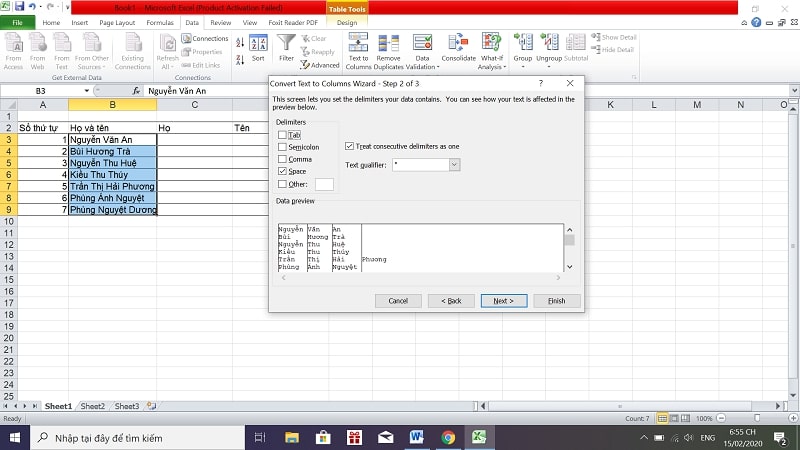The image size is (800, 450).
Task: Click the Other delimiter text field
Action: pos(324,184)
